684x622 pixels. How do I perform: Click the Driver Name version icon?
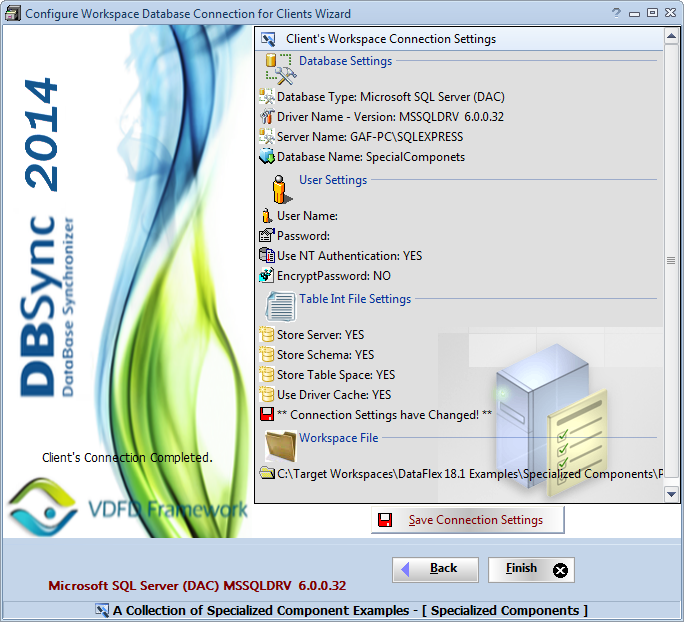point(266,117)
